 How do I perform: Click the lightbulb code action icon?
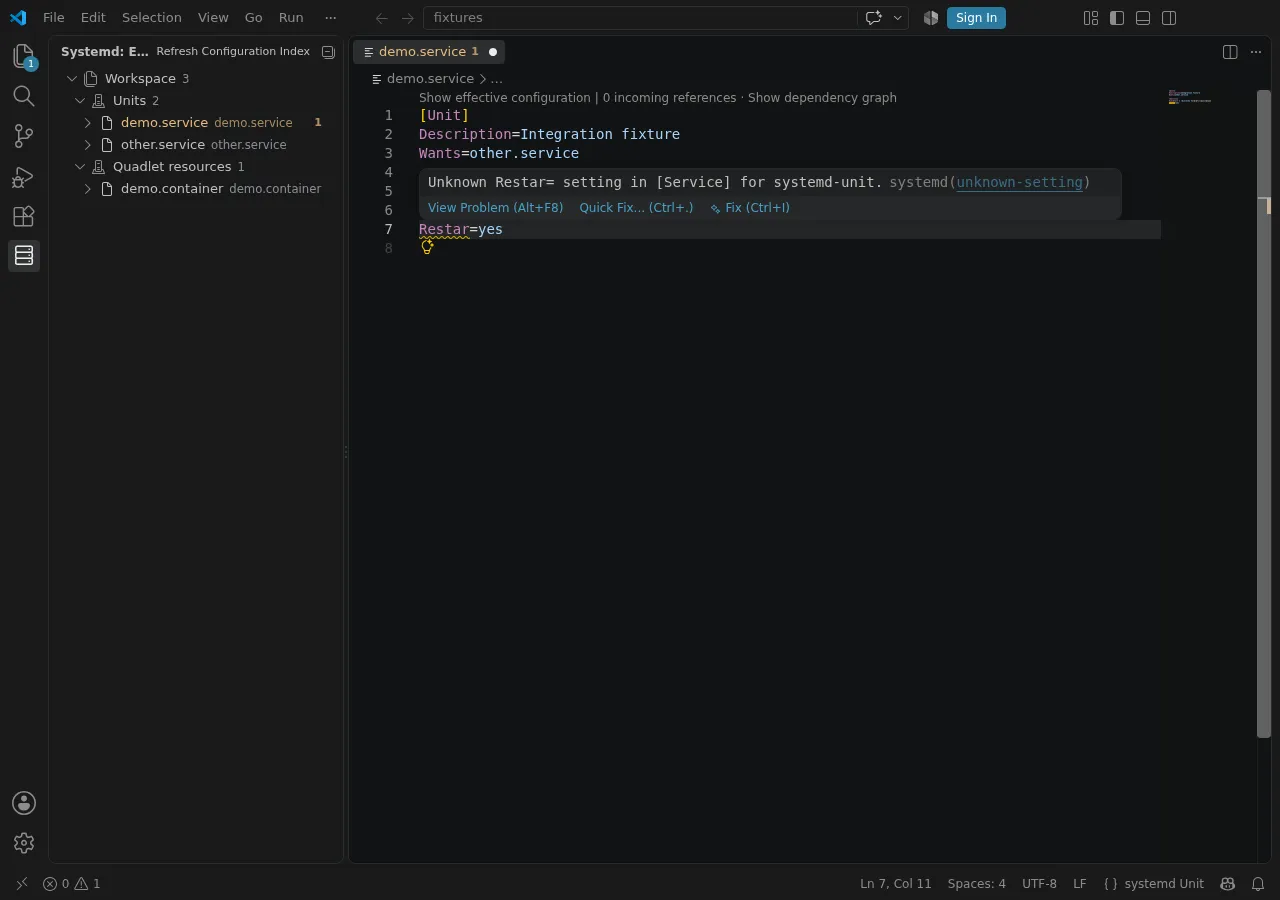[427, 246]
